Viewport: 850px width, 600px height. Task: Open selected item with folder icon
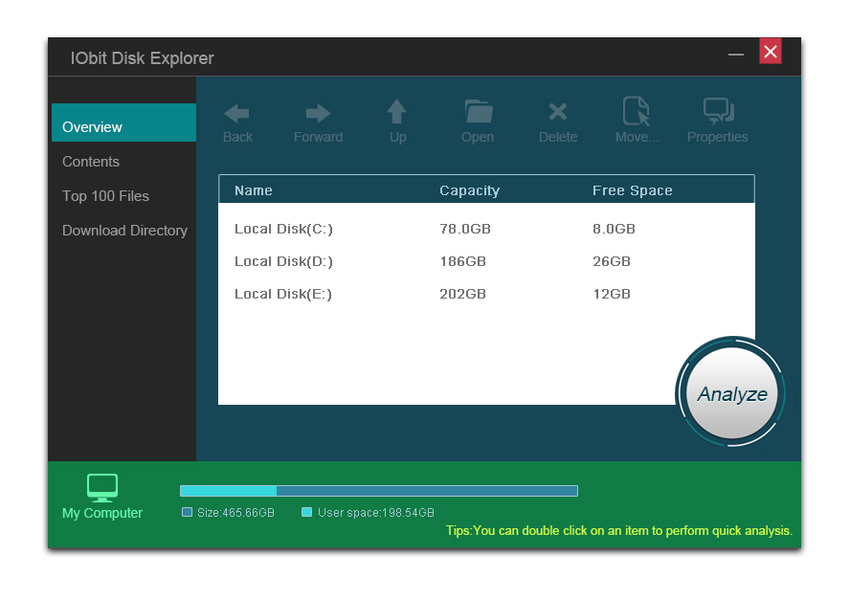tap(478, 112)
